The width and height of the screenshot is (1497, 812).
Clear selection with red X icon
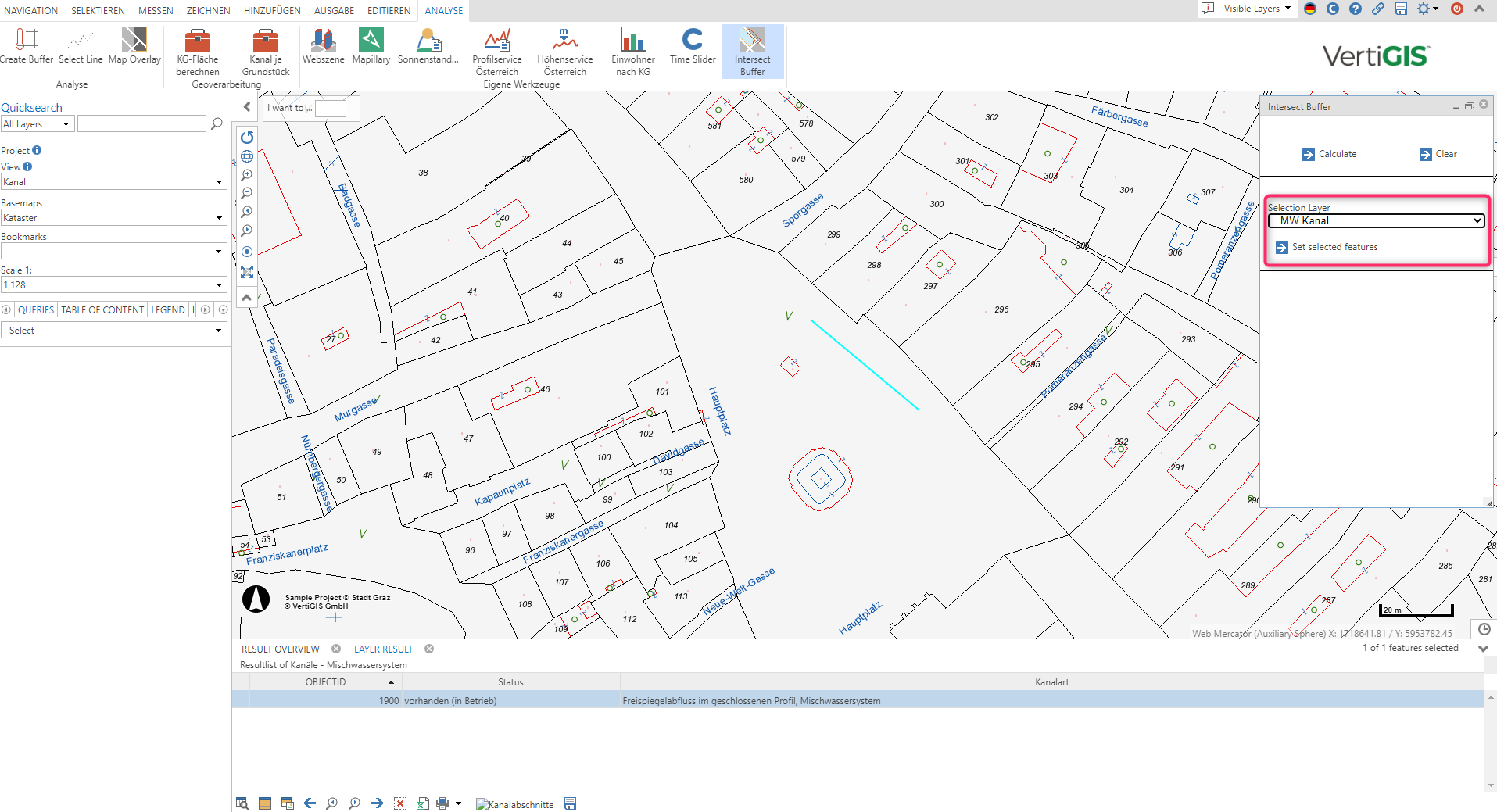[400, 803]
